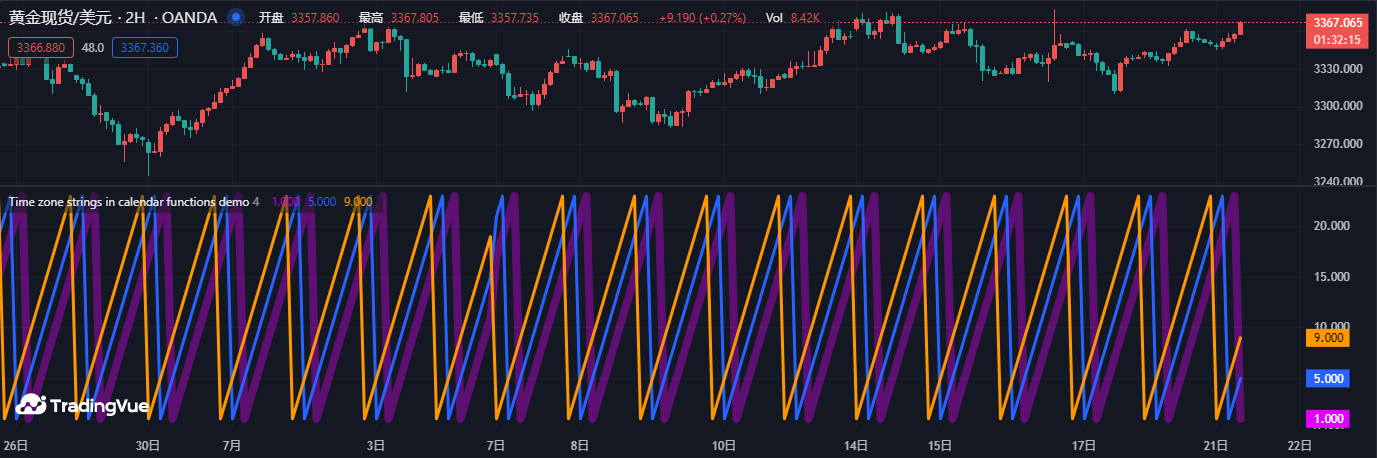
Task: Click the TradingVue logo watermark
Action: (82, 405)
